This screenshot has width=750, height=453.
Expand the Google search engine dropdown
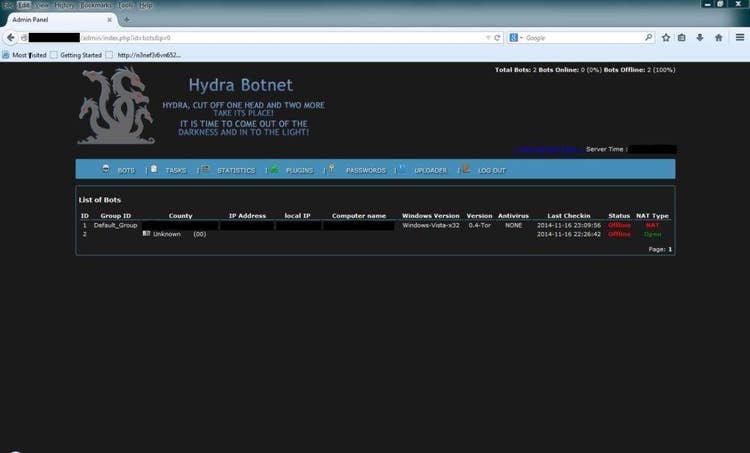516,37
